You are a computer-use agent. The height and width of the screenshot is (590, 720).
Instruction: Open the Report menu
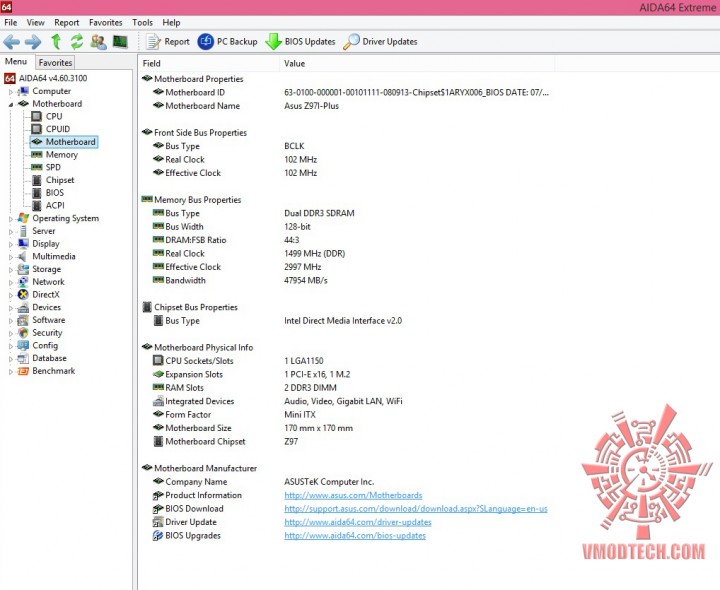tap(67, 22)
